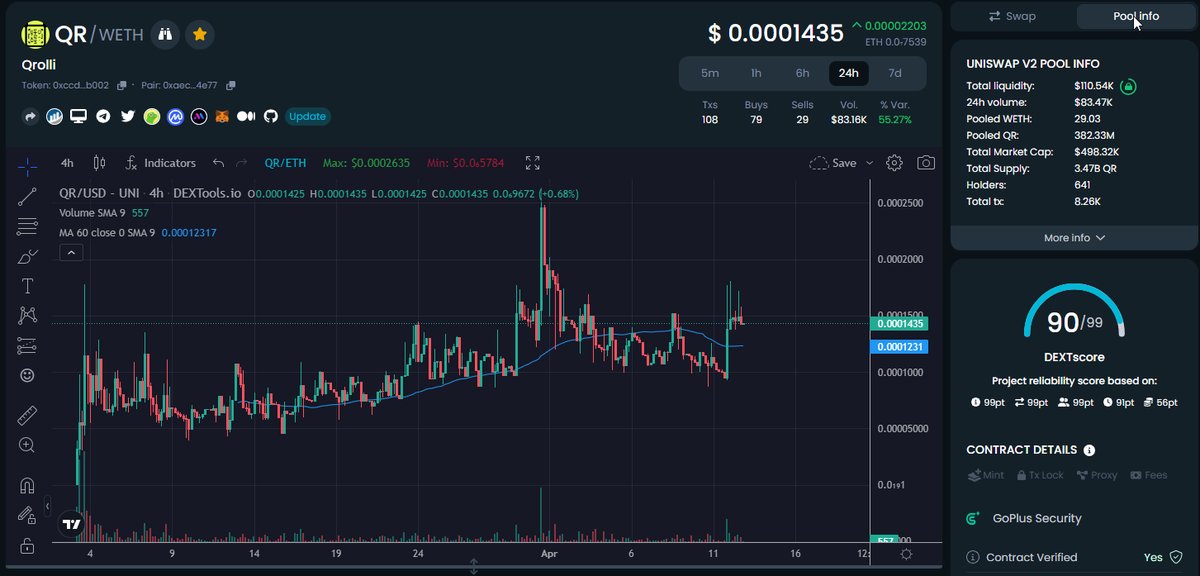
Task: Toggle lock all drawing tools
Action: pyautogui.click(x=28, y=546)
